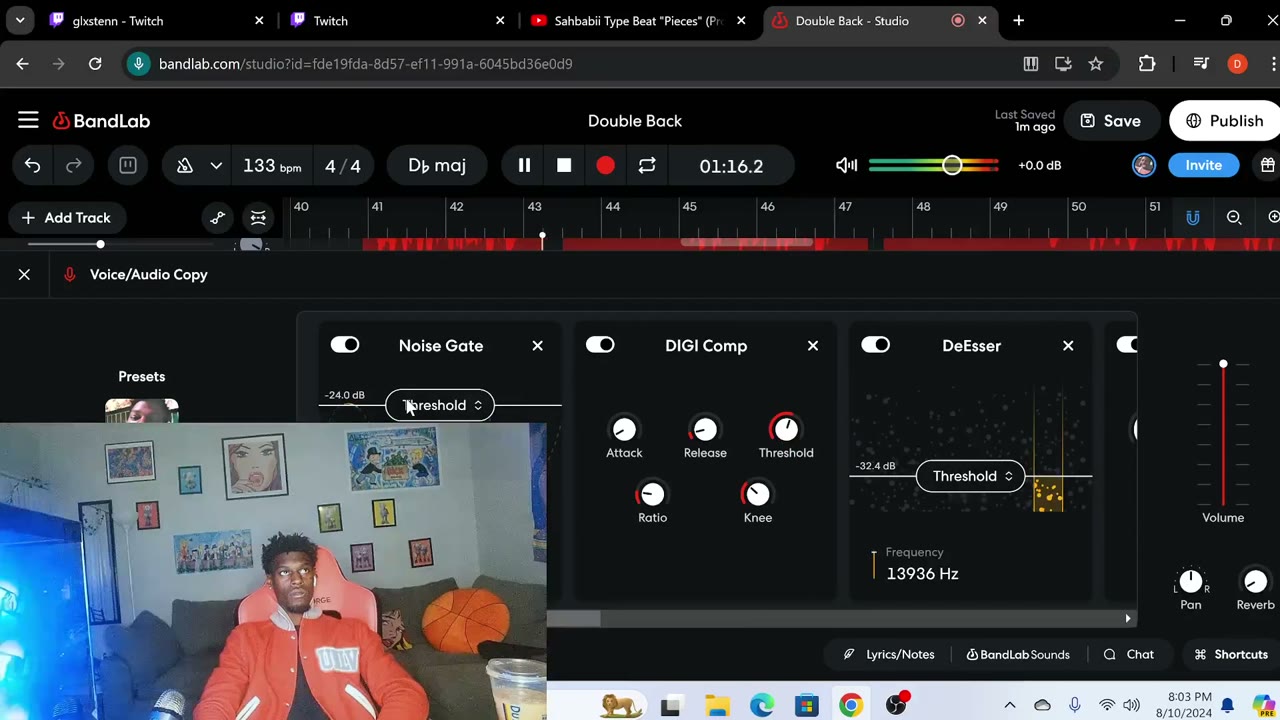1280x720 pixels.
Task: Click the metronome icon
Action: pos(185,166)
